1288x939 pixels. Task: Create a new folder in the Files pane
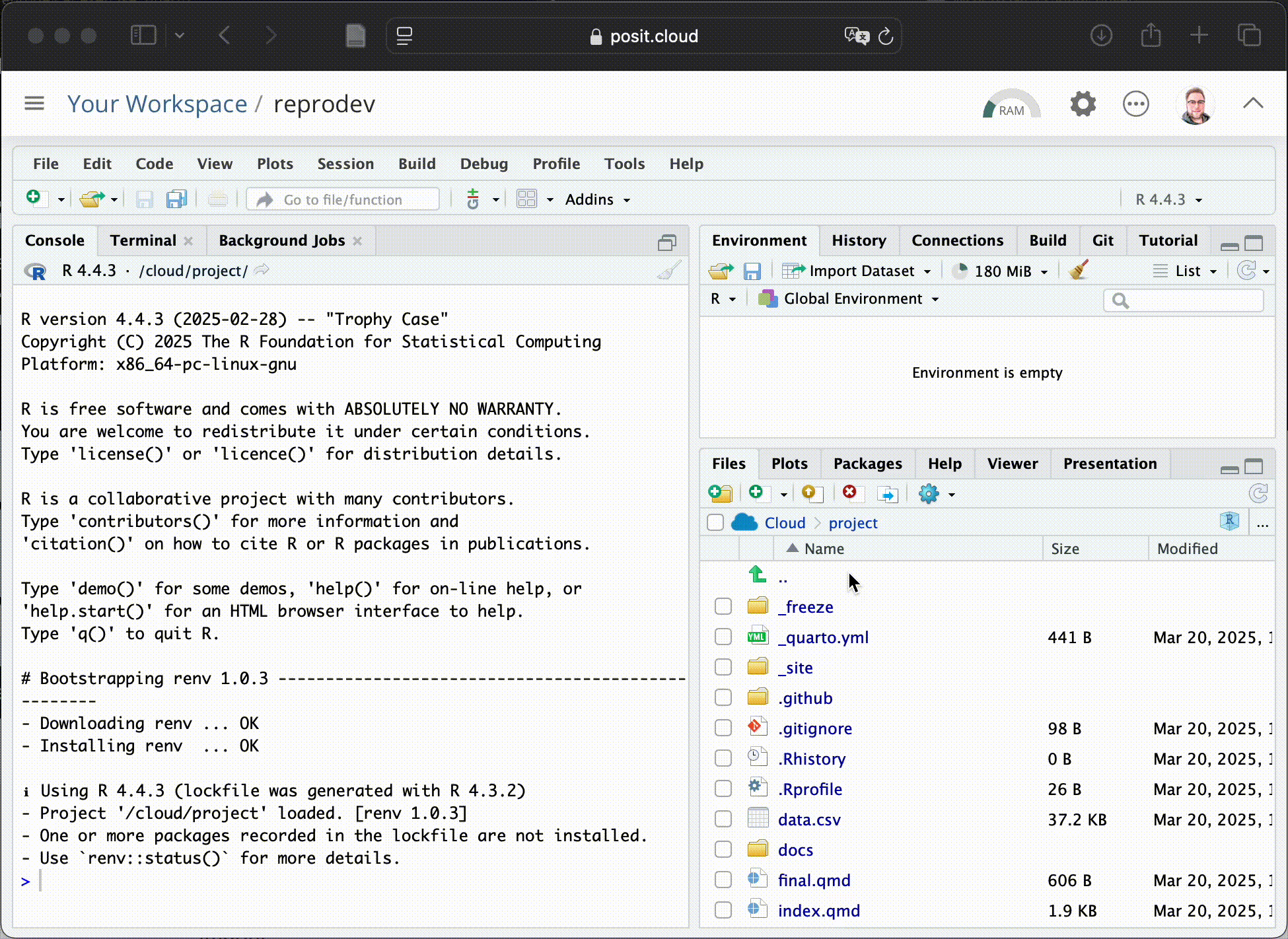(720, 493)
